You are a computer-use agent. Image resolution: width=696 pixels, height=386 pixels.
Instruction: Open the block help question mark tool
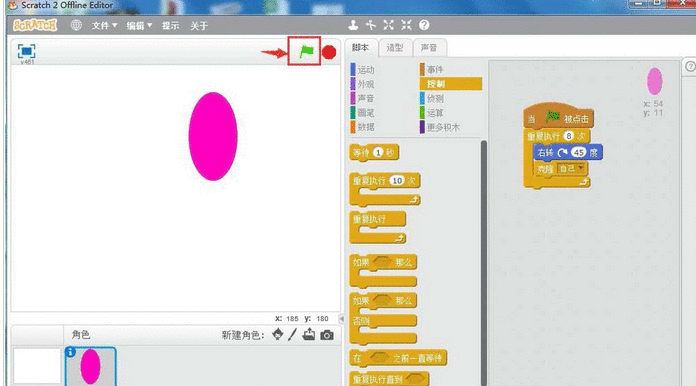(x=424, y=25)
